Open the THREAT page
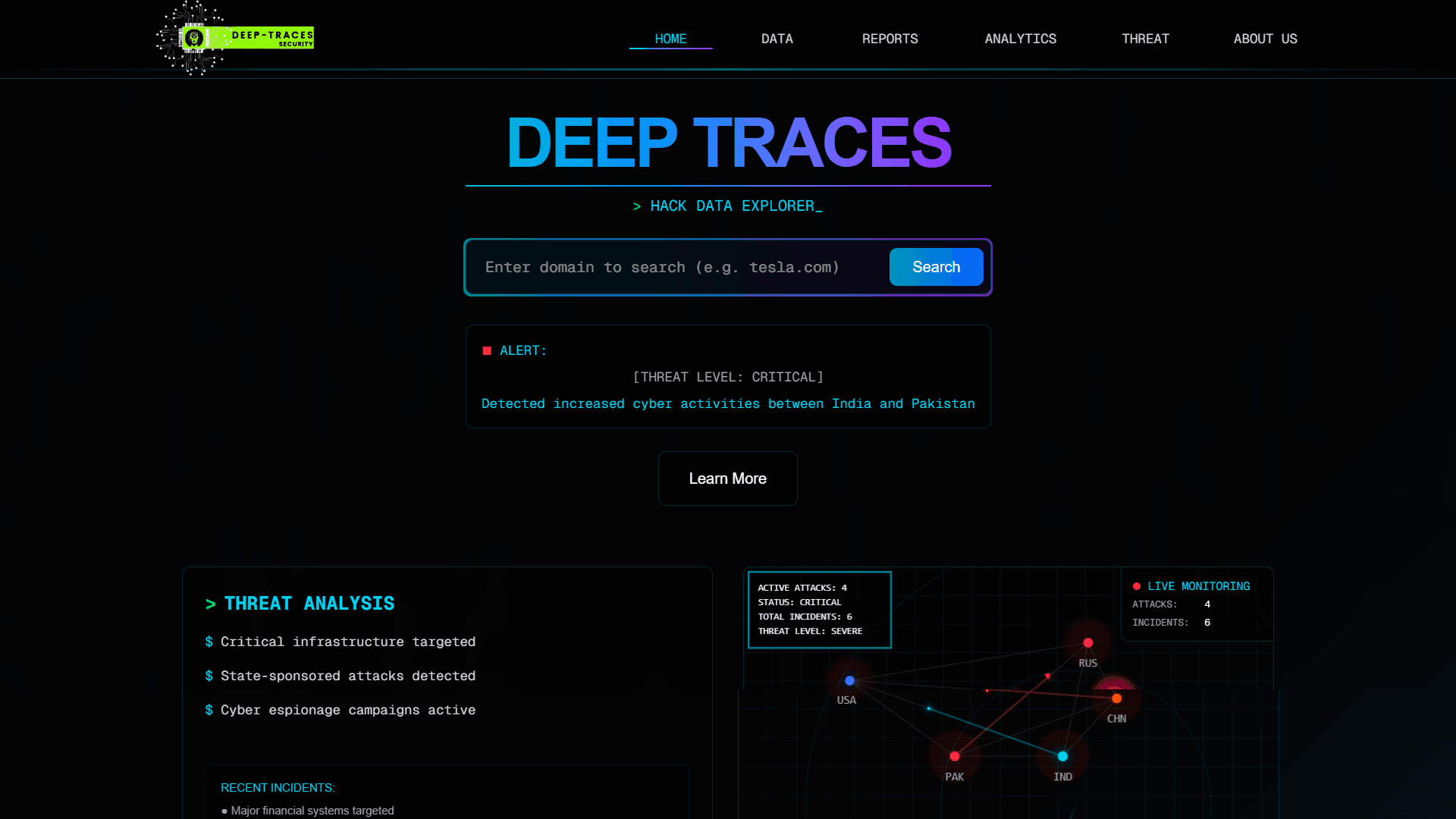The height and width of the screenshot is (819, 1456). [x=1145, y=39]
